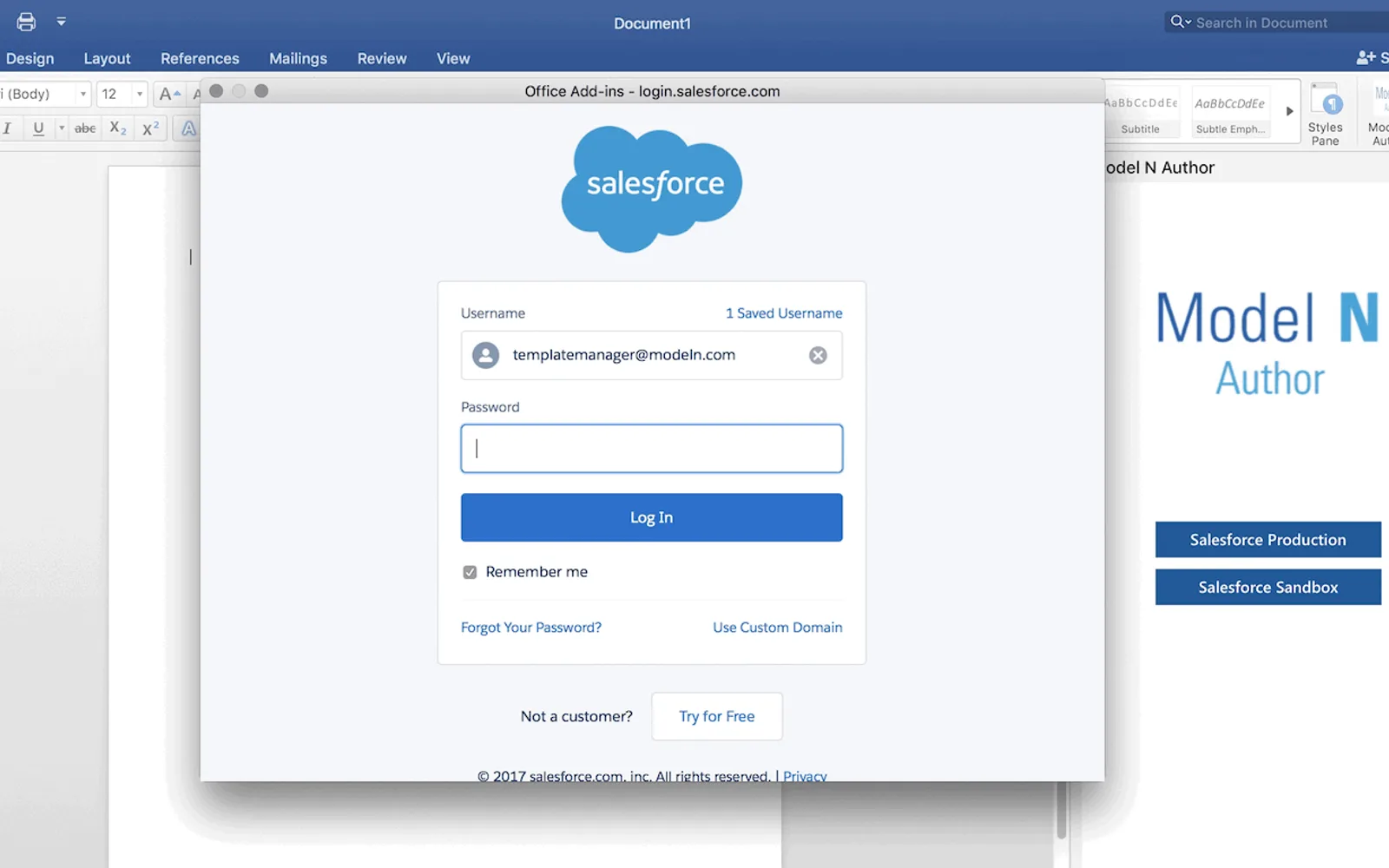Expand the font name dropdown
The height and width of the screenshot is (868, 1389).
pyautogui.click(x=83, y=94)
